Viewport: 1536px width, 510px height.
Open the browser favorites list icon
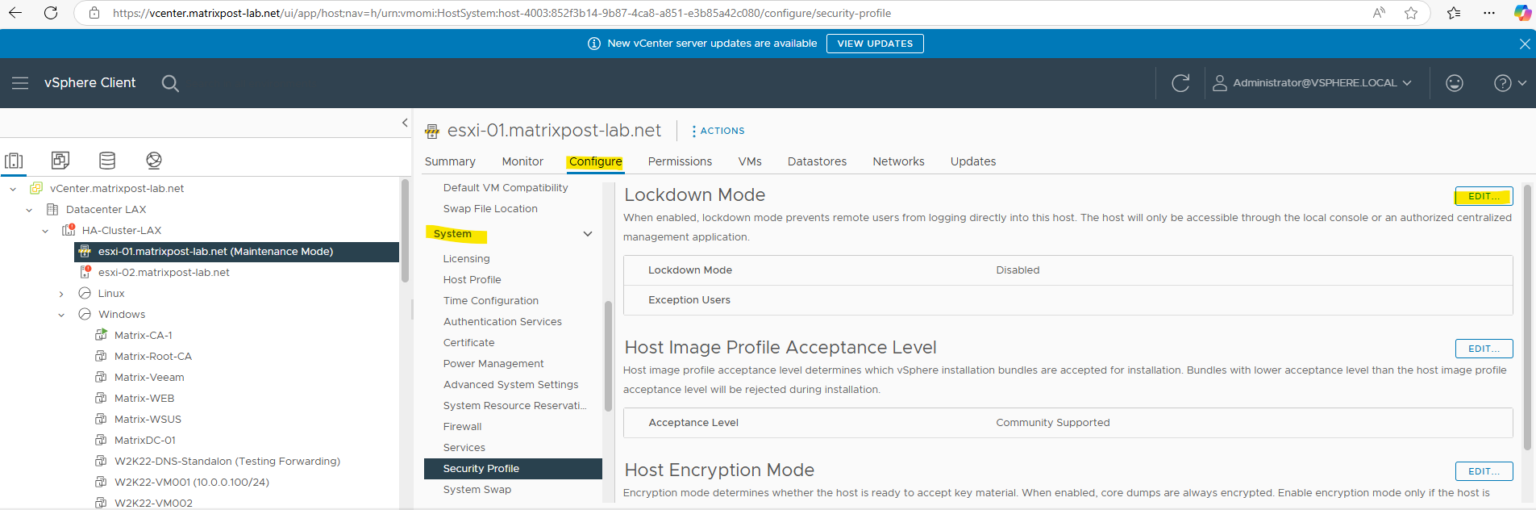(x=1453, y=13)
